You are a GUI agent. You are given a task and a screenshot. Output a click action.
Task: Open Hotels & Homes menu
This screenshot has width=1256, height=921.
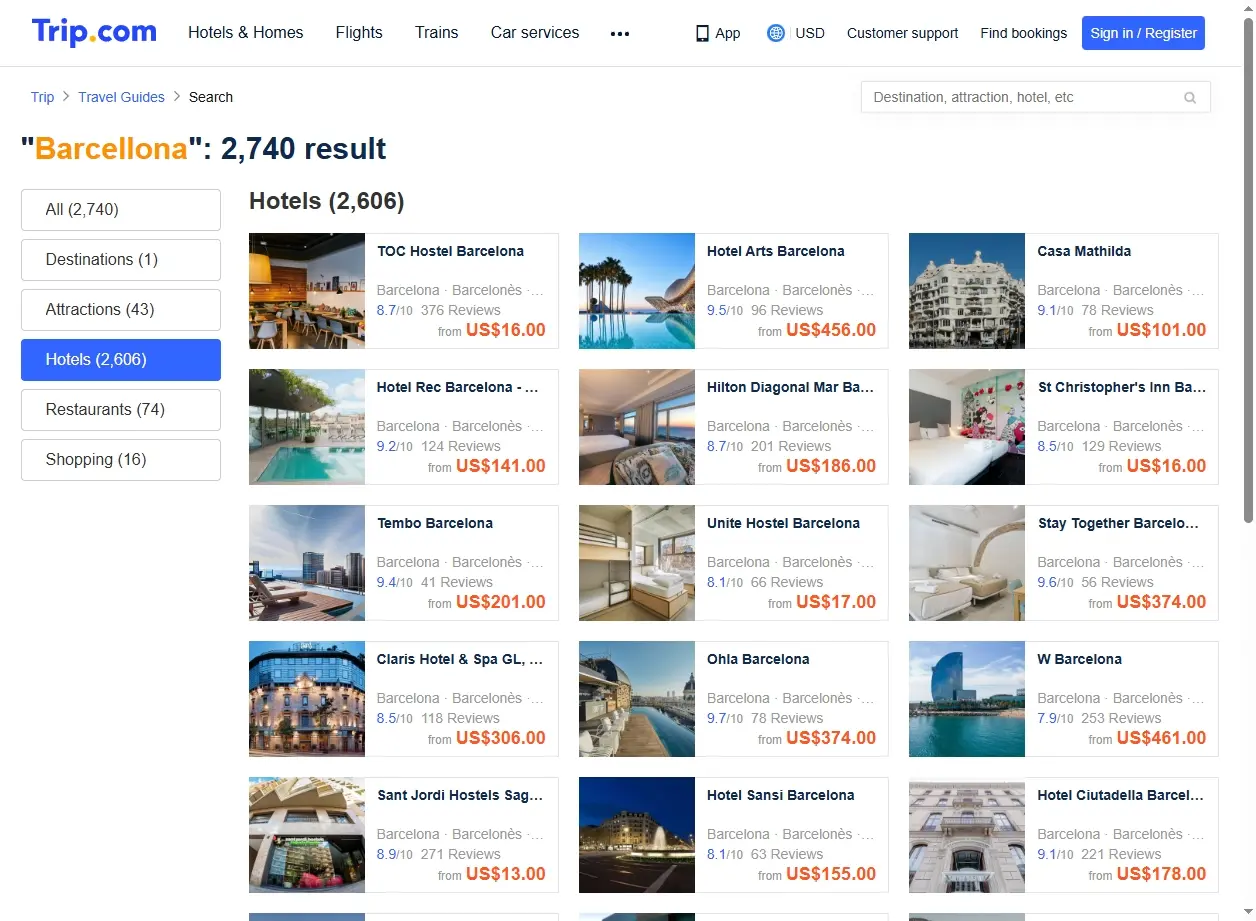(246, 33)
